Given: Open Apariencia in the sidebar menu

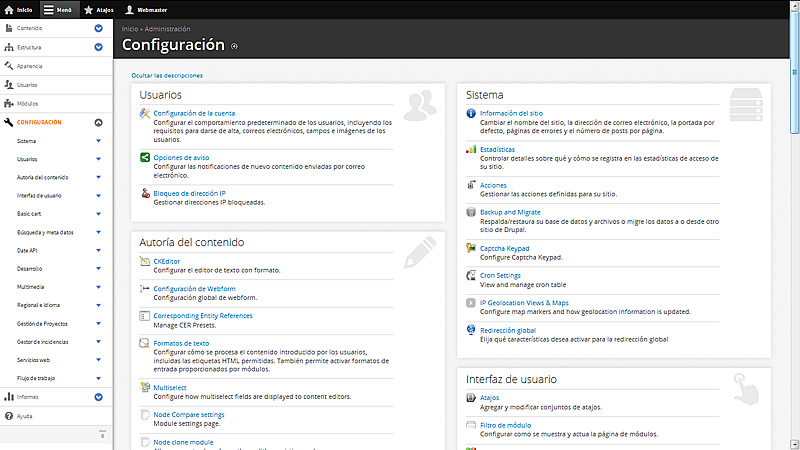Looking at the screenshot, I should click(30, 66).
